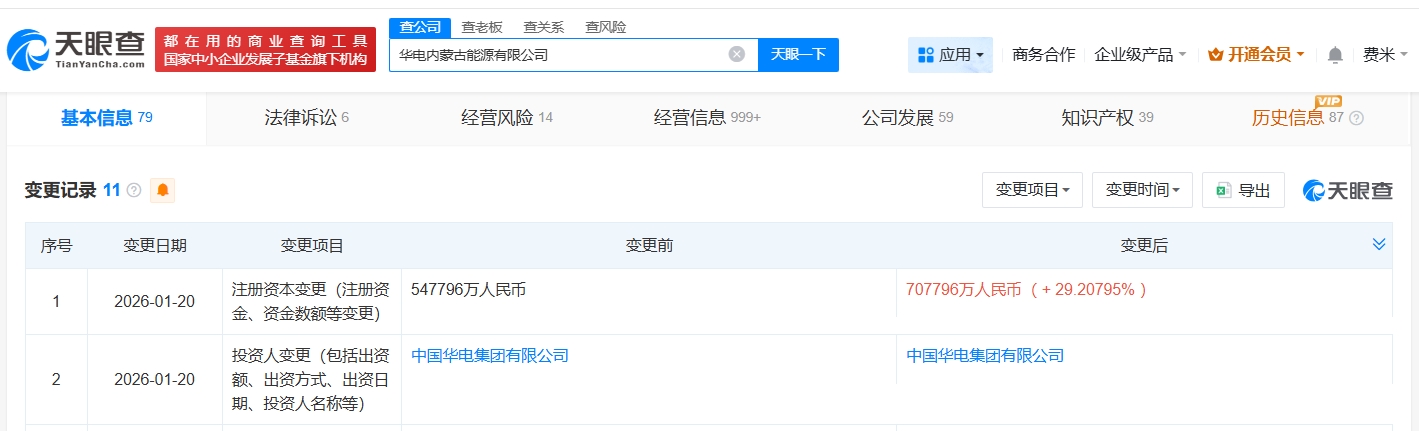The width and height of the screenshot is (1419, 431).
Task: Click the TianYanCha logo at top left
Action: pyautogui.click(x=76, y=48)
